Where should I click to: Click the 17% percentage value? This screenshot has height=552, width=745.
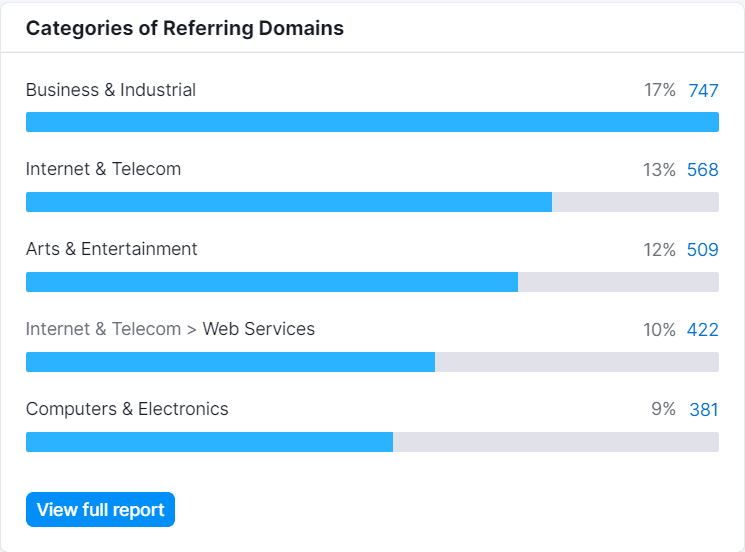[659, 90]
